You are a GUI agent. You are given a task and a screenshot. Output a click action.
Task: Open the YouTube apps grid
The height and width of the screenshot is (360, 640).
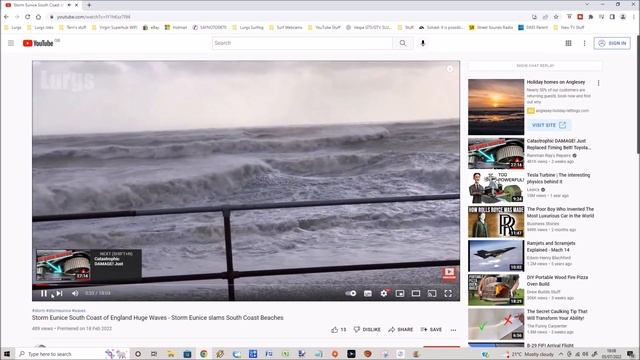coord(568,43)
